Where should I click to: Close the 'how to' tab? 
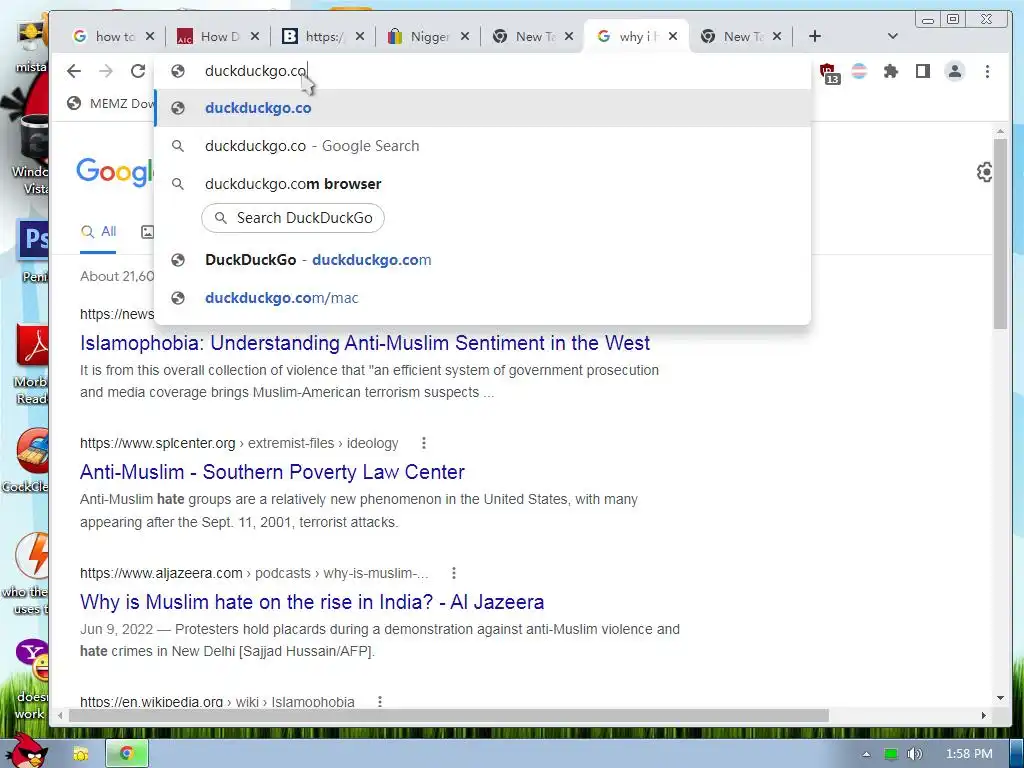[150, 37]
